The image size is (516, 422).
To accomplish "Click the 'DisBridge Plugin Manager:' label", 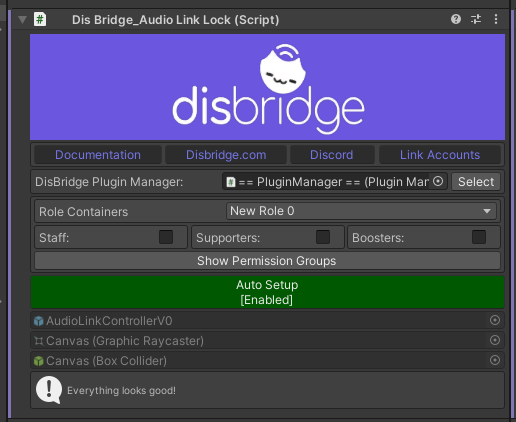I will tap(109, 182).
